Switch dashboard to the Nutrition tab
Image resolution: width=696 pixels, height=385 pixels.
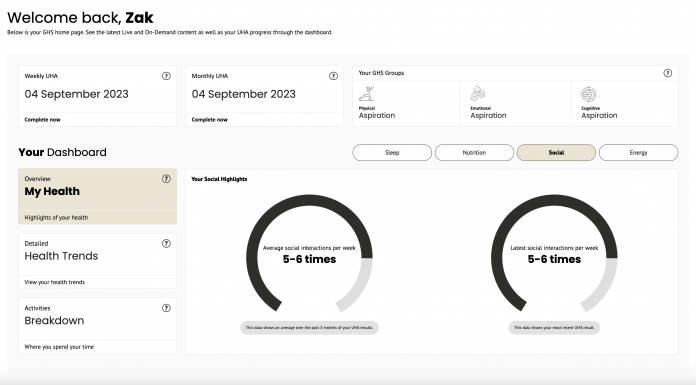(x=474, y=152)
